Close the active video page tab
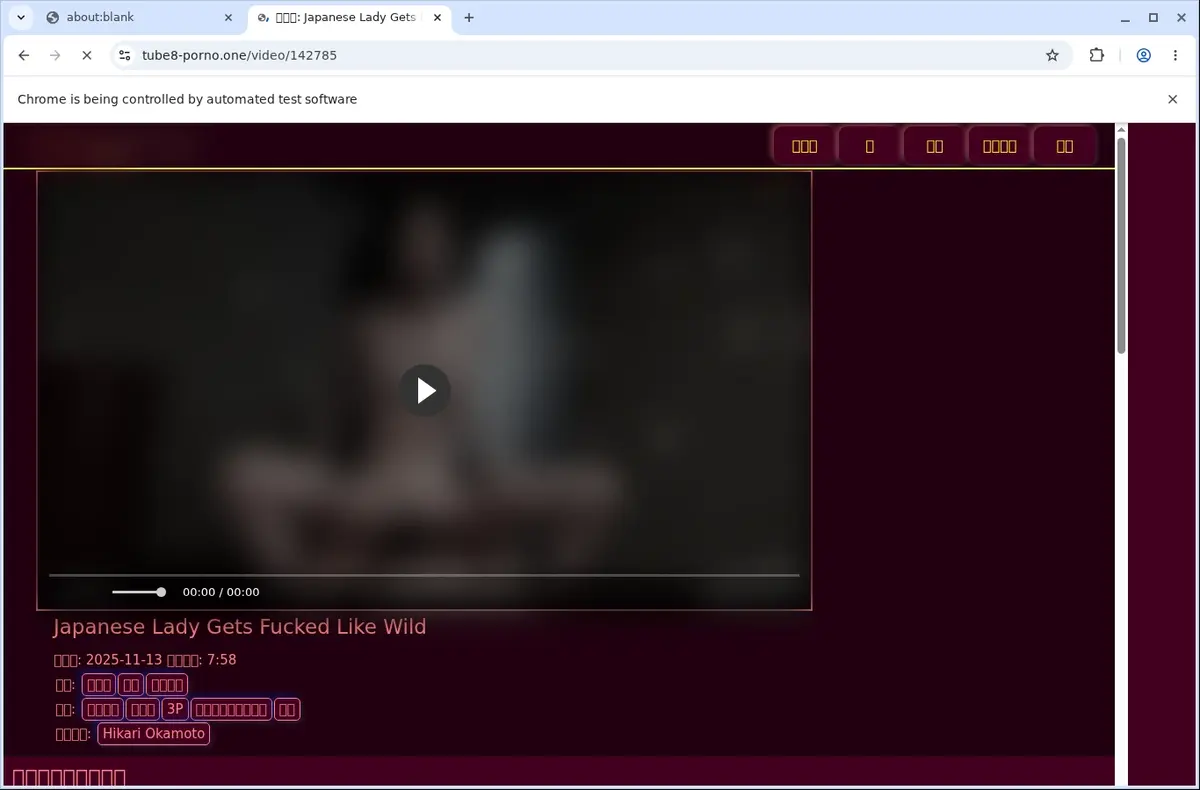 (437, 17)
